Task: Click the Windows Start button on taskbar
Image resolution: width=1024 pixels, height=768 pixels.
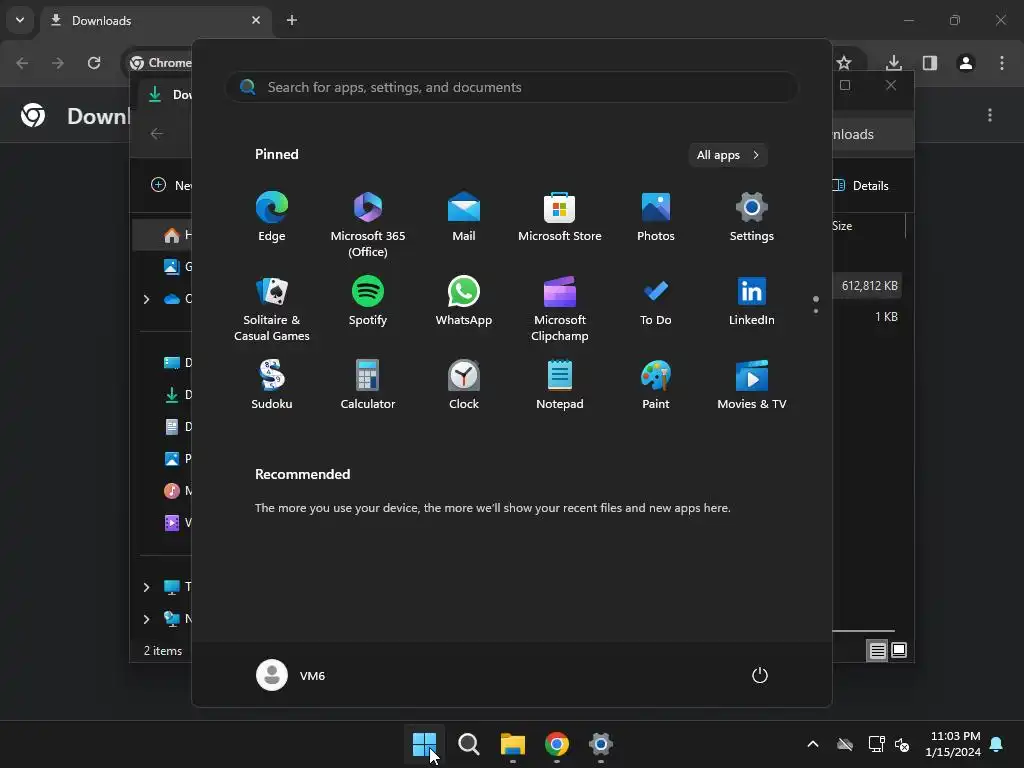Action: (x=424, y=744)
